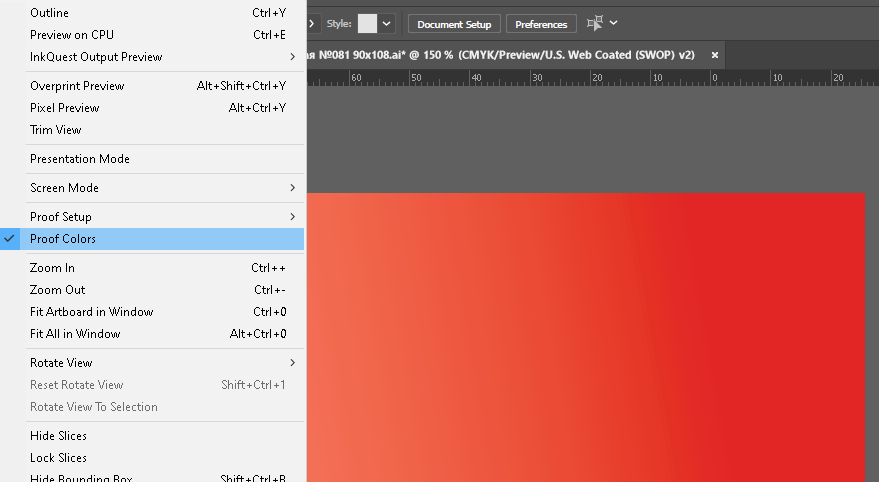The image size is (879, 482).
Task: Open dropdown arrow next to align icon
Action: pyautogui.click(x=613, y=23)
